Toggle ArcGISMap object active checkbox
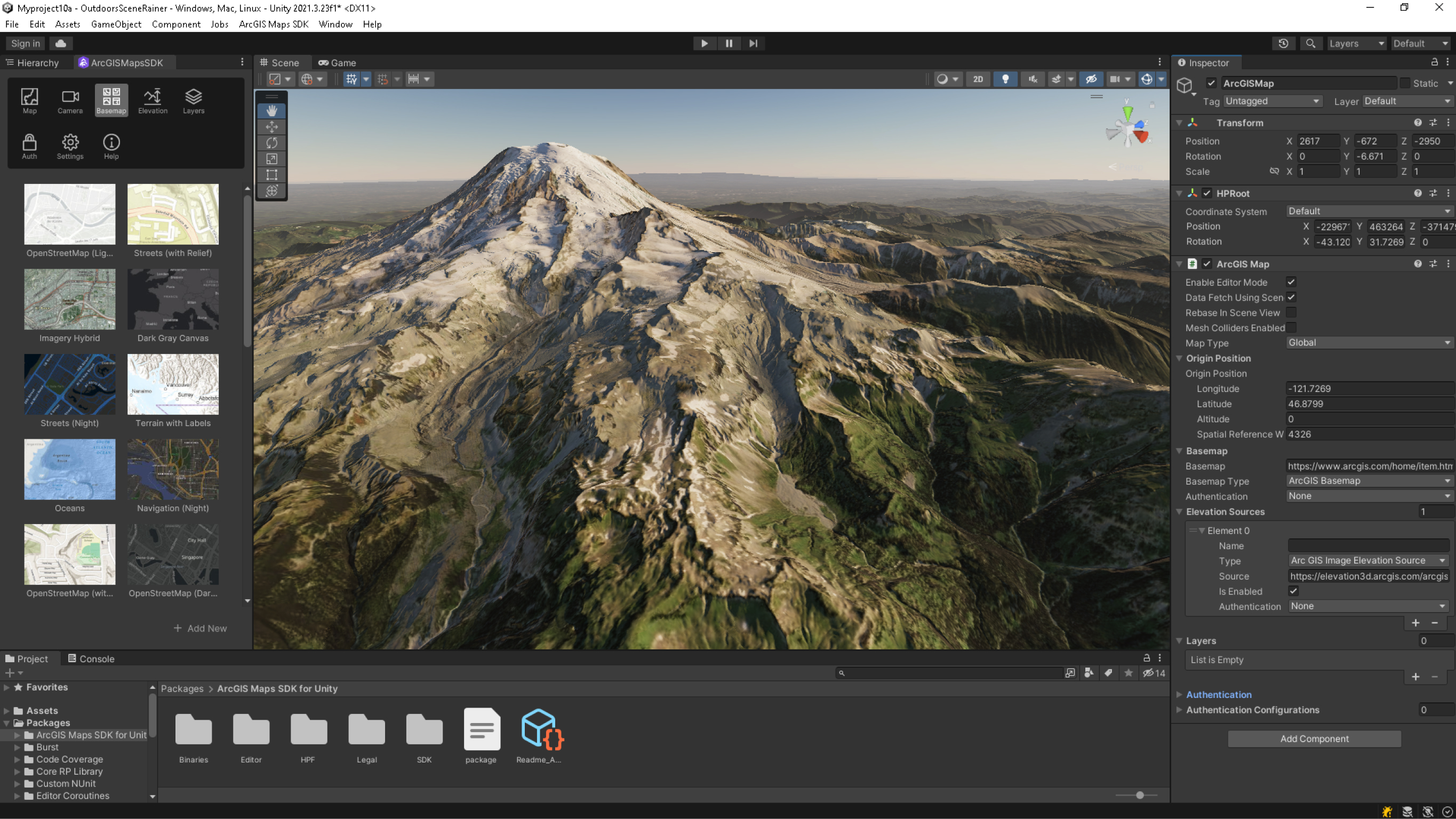 [x=1211, y=83]
